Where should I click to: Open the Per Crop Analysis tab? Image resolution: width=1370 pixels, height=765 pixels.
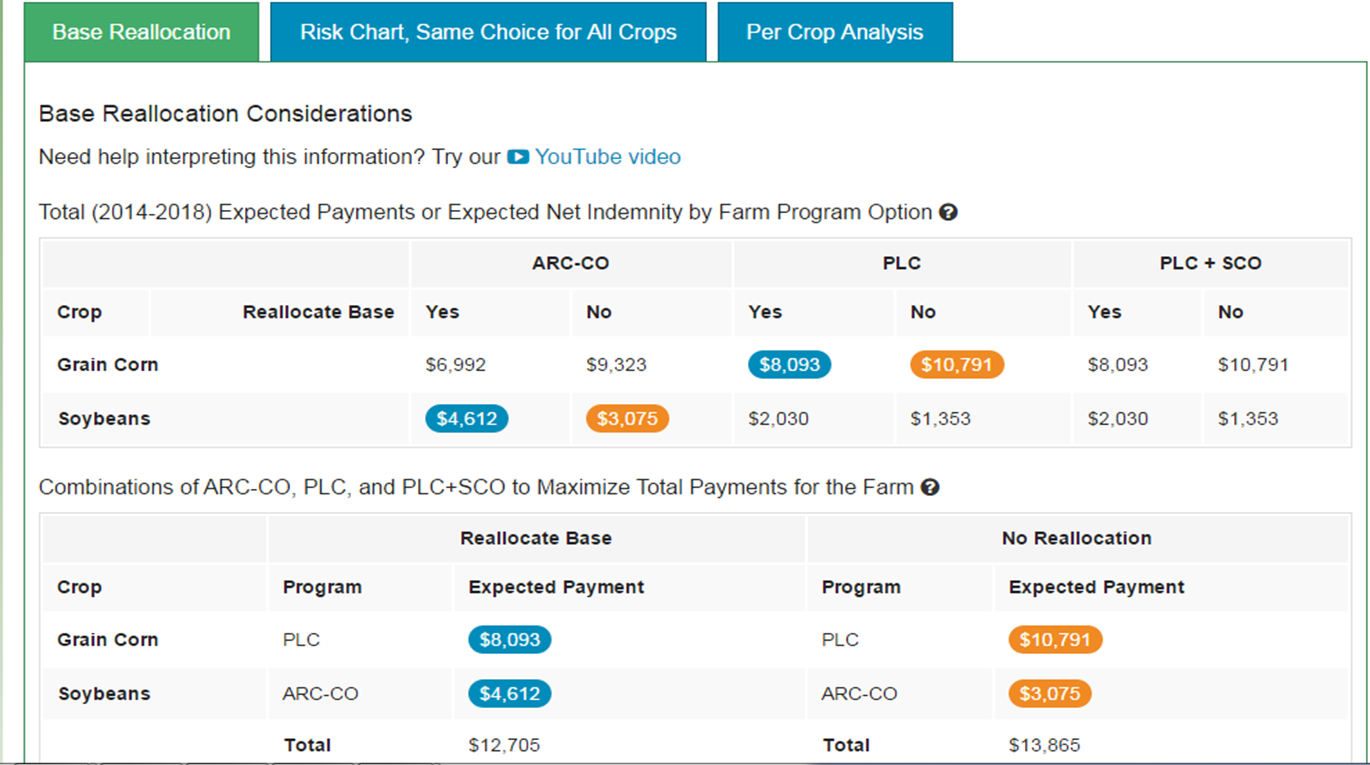[835, 32]
